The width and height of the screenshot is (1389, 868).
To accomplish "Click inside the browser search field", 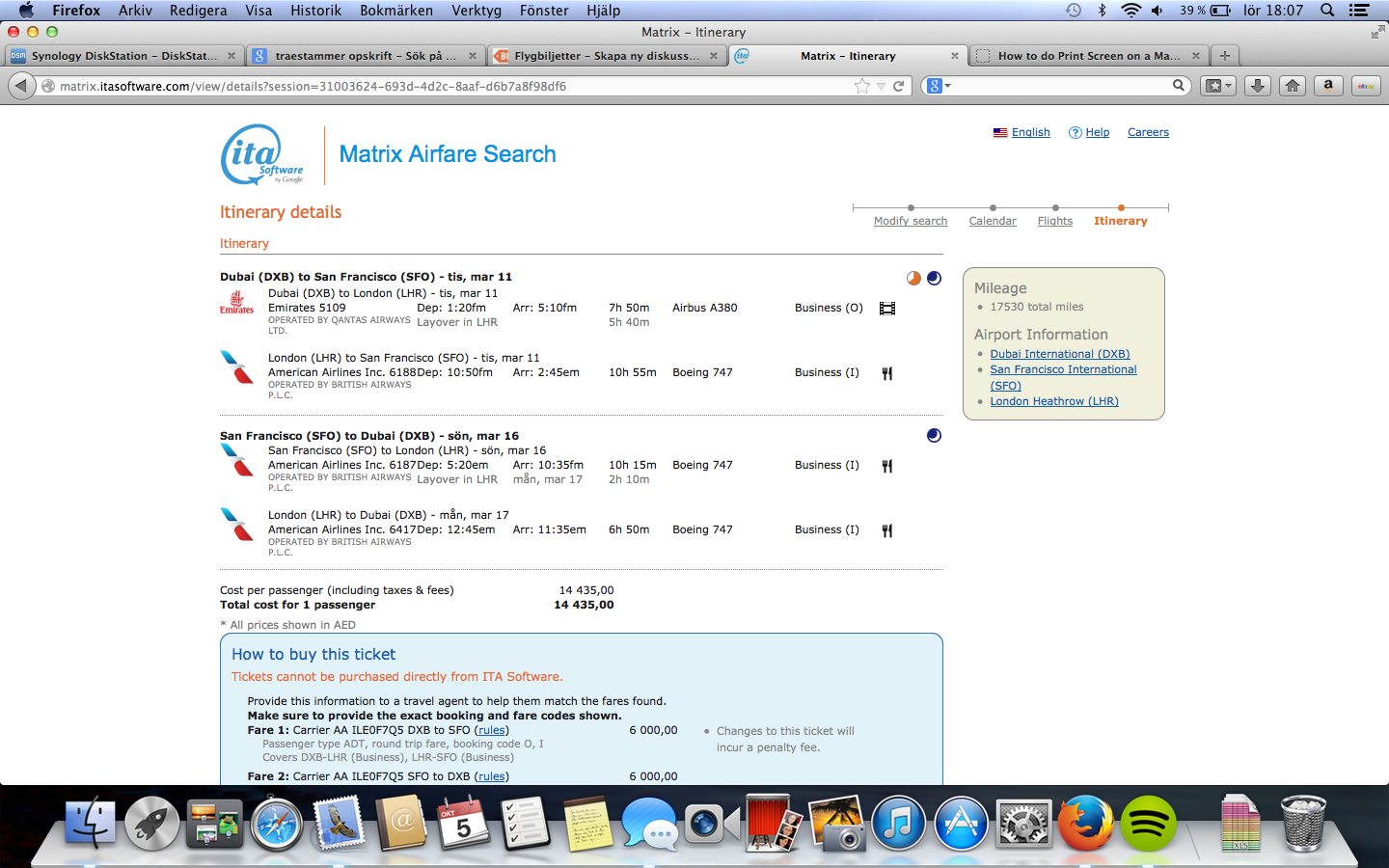I will (x=1061, y=86).
